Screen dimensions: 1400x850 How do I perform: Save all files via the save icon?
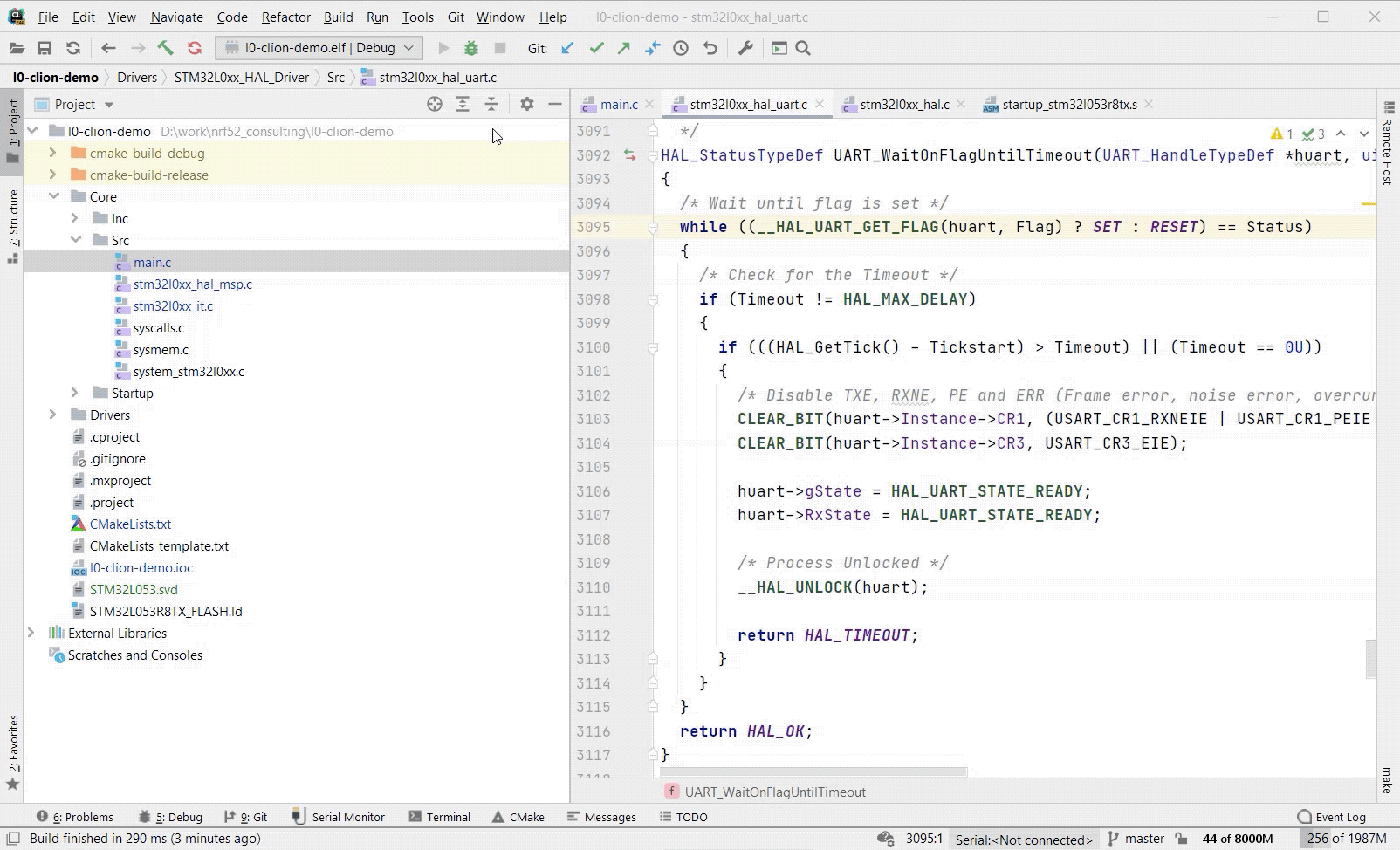tap(45, 48)
